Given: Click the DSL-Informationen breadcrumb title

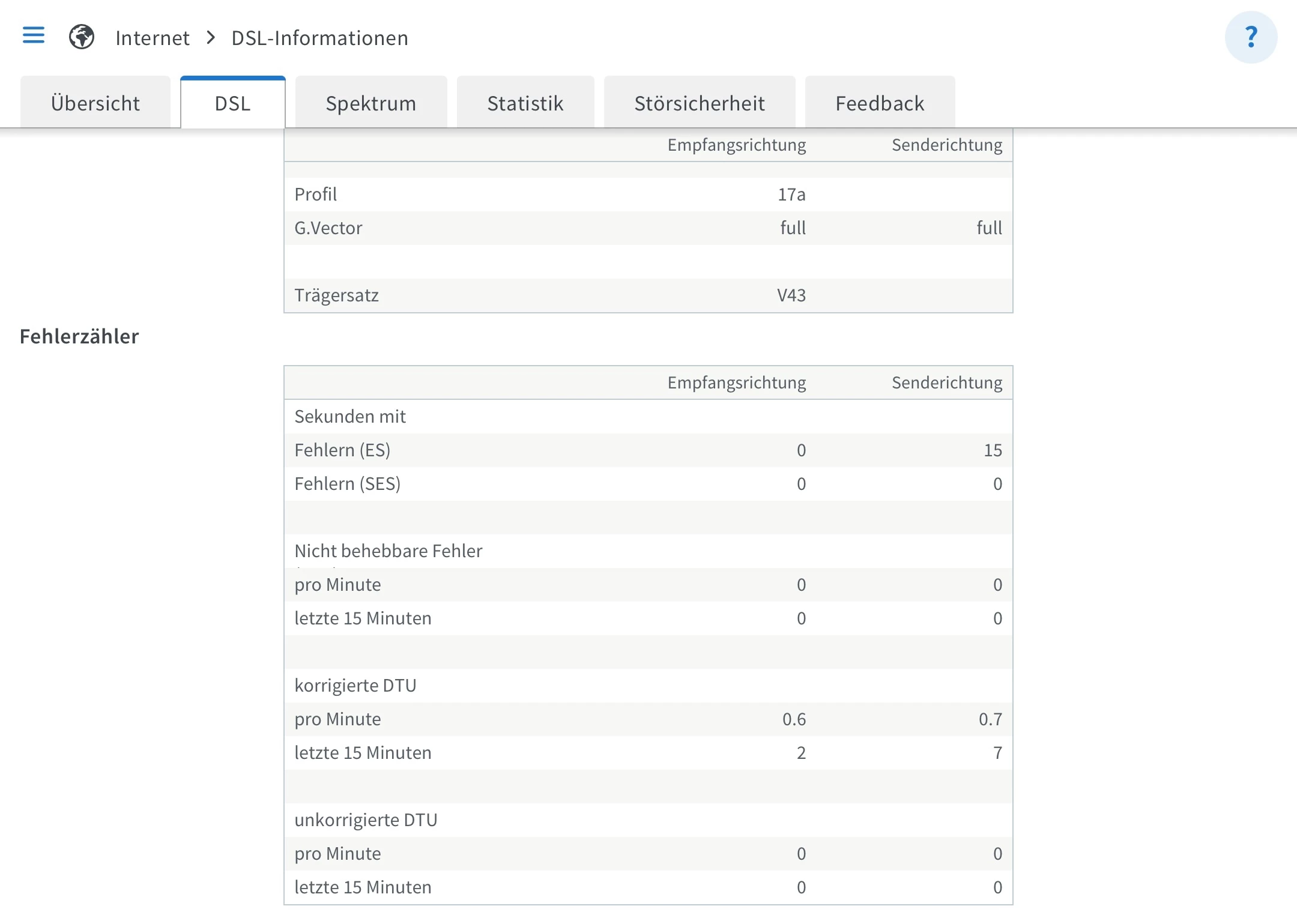Looking at the screenshot, I should click(x=320, y=38).
